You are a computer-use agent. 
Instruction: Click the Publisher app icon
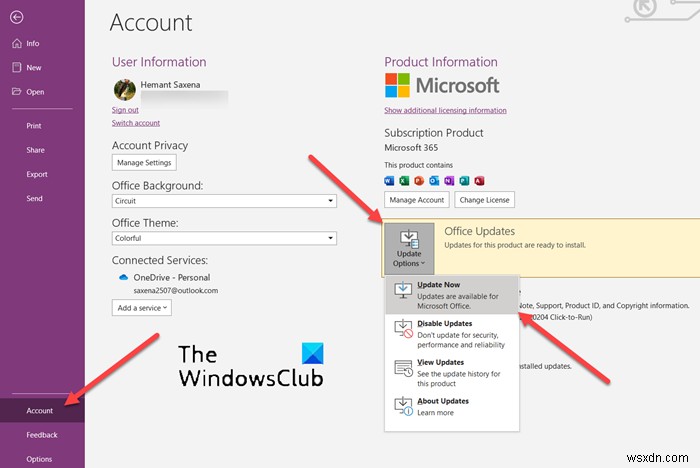[464, 180]
